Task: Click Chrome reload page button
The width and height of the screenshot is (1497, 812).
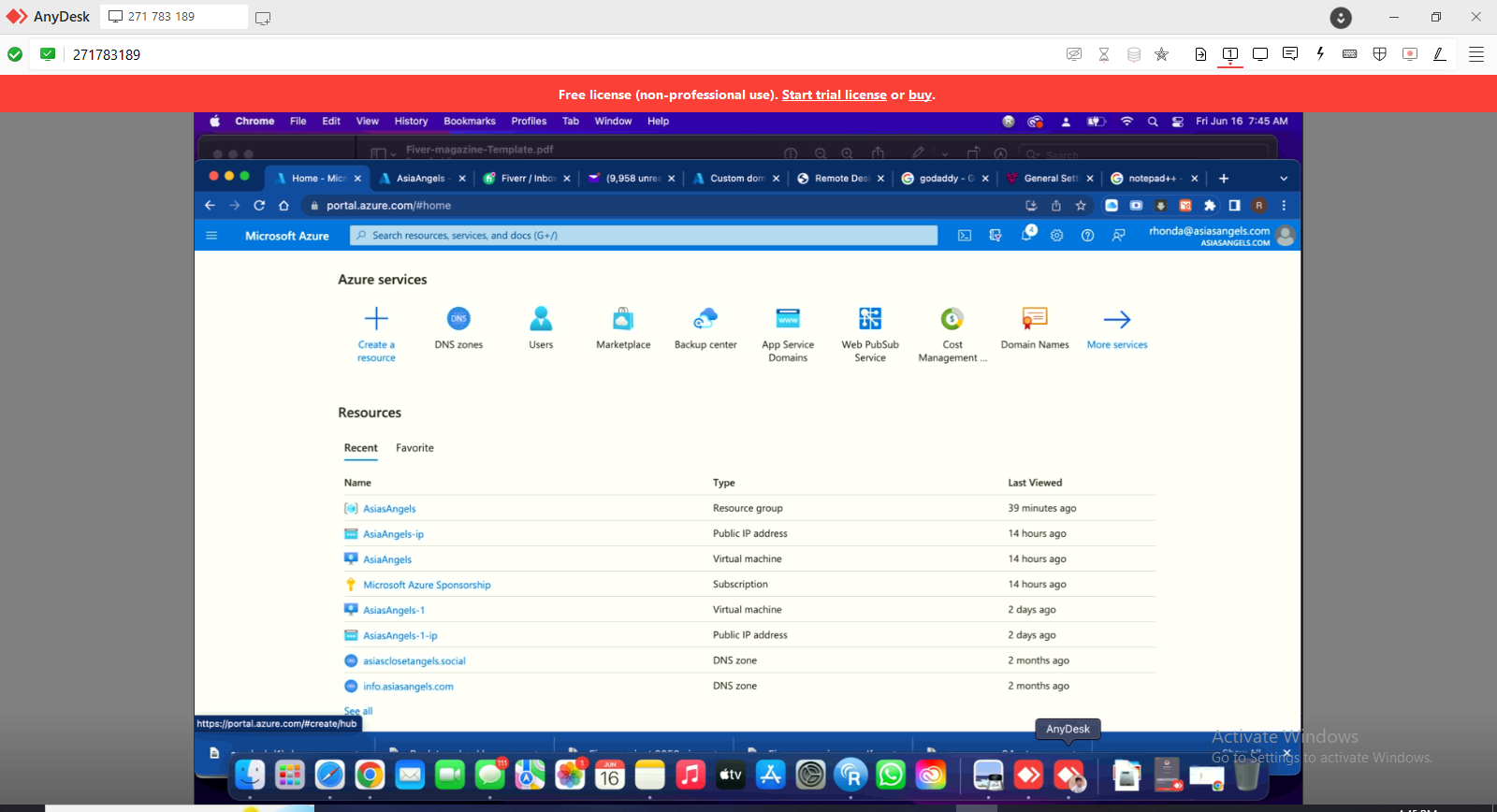Action: (x=259, y=206)
